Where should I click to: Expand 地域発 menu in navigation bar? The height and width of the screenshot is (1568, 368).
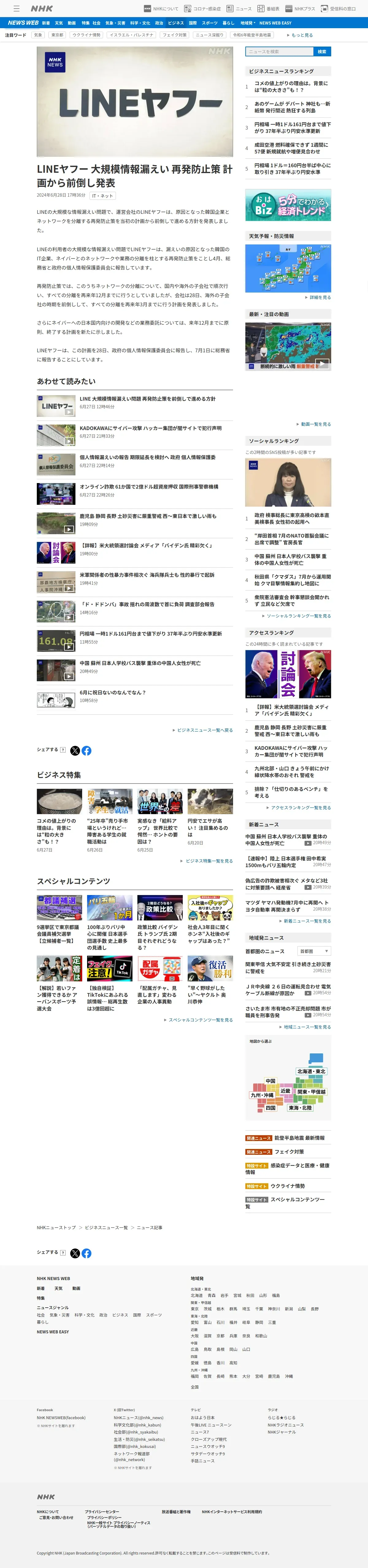coord(247,23)
